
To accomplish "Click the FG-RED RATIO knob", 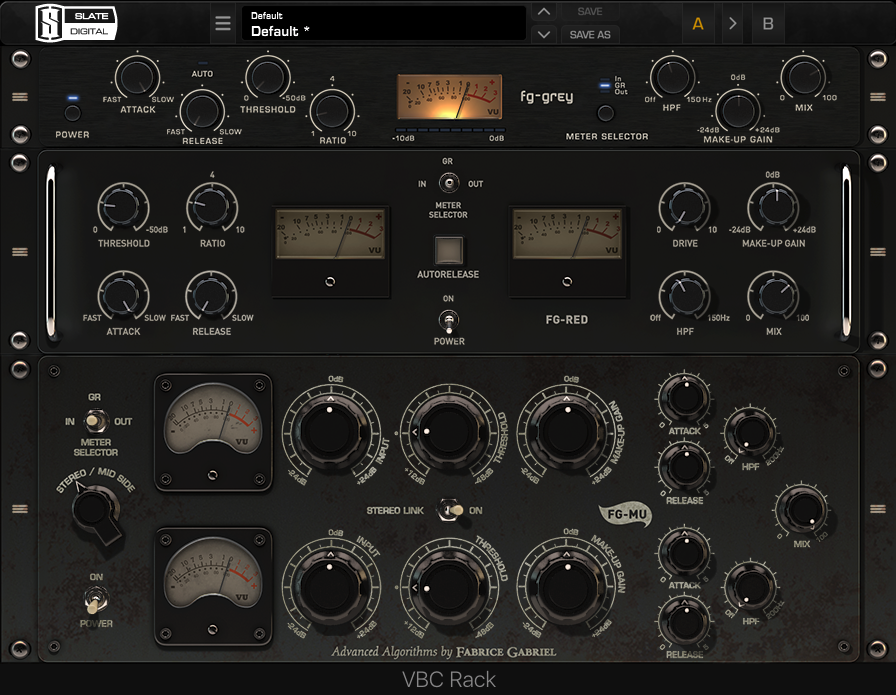I will (x=211, y=207).
